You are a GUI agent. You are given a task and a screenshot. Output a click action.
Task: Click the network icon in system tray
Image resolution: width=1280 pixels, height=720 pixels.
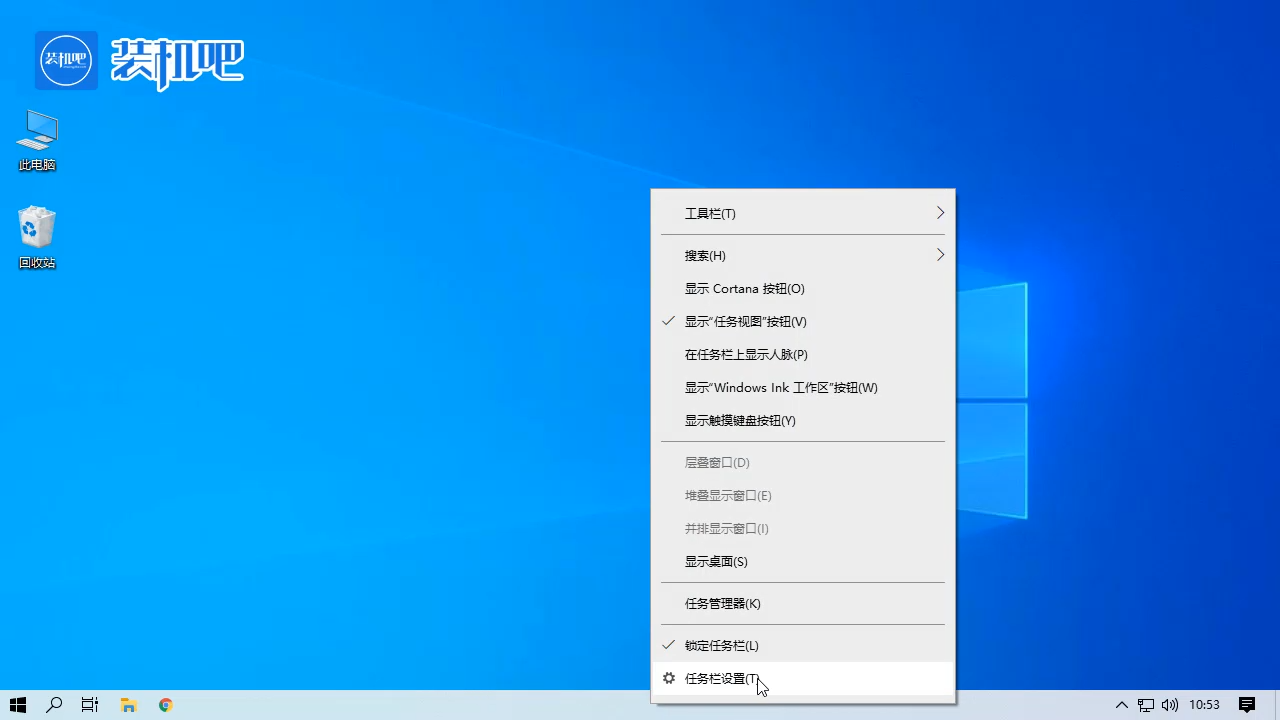[x=1145, y=705]
